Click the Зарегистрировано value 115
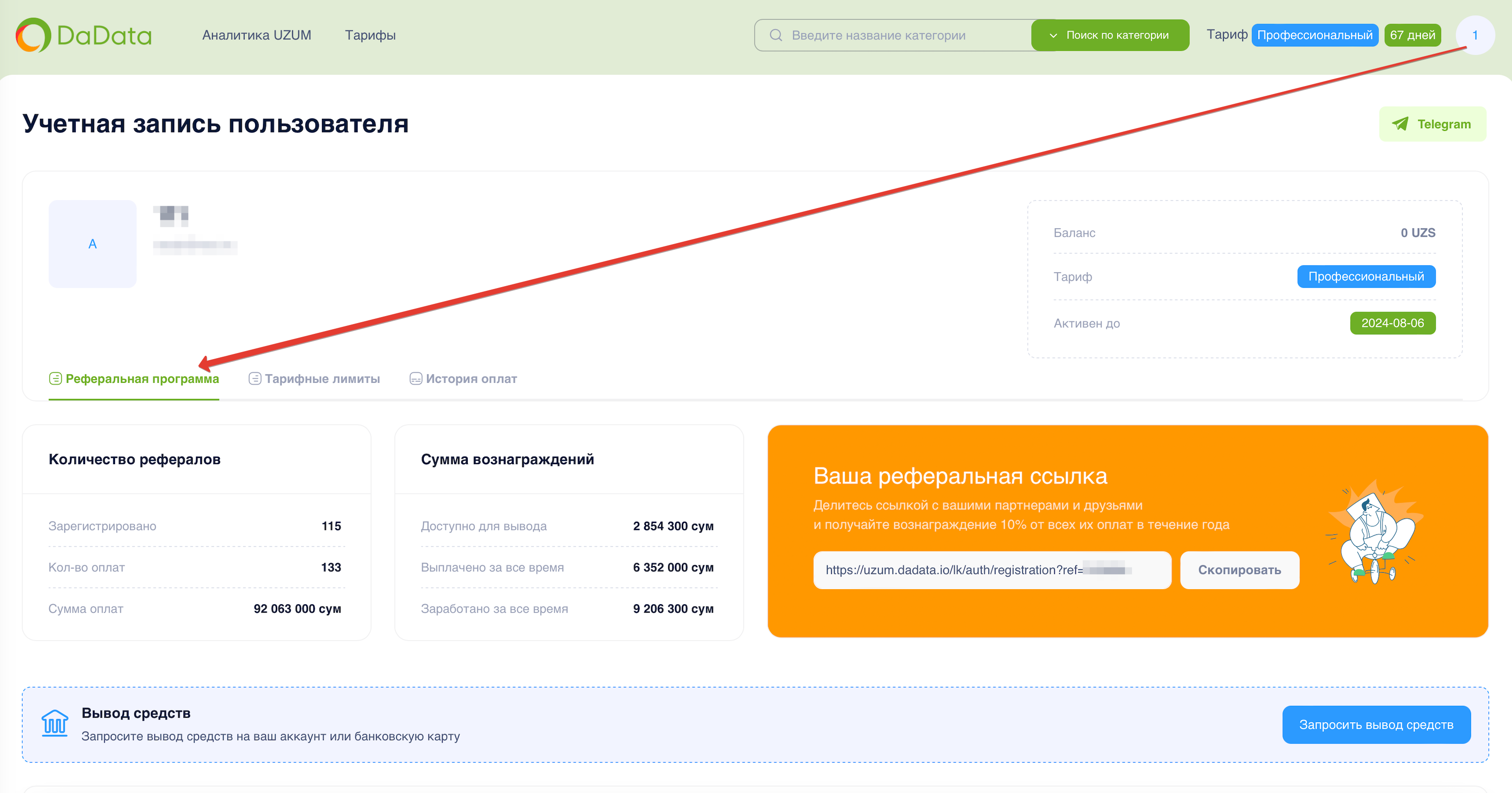The height and width of the screenshot is (793, 1512). pos(332,526)
